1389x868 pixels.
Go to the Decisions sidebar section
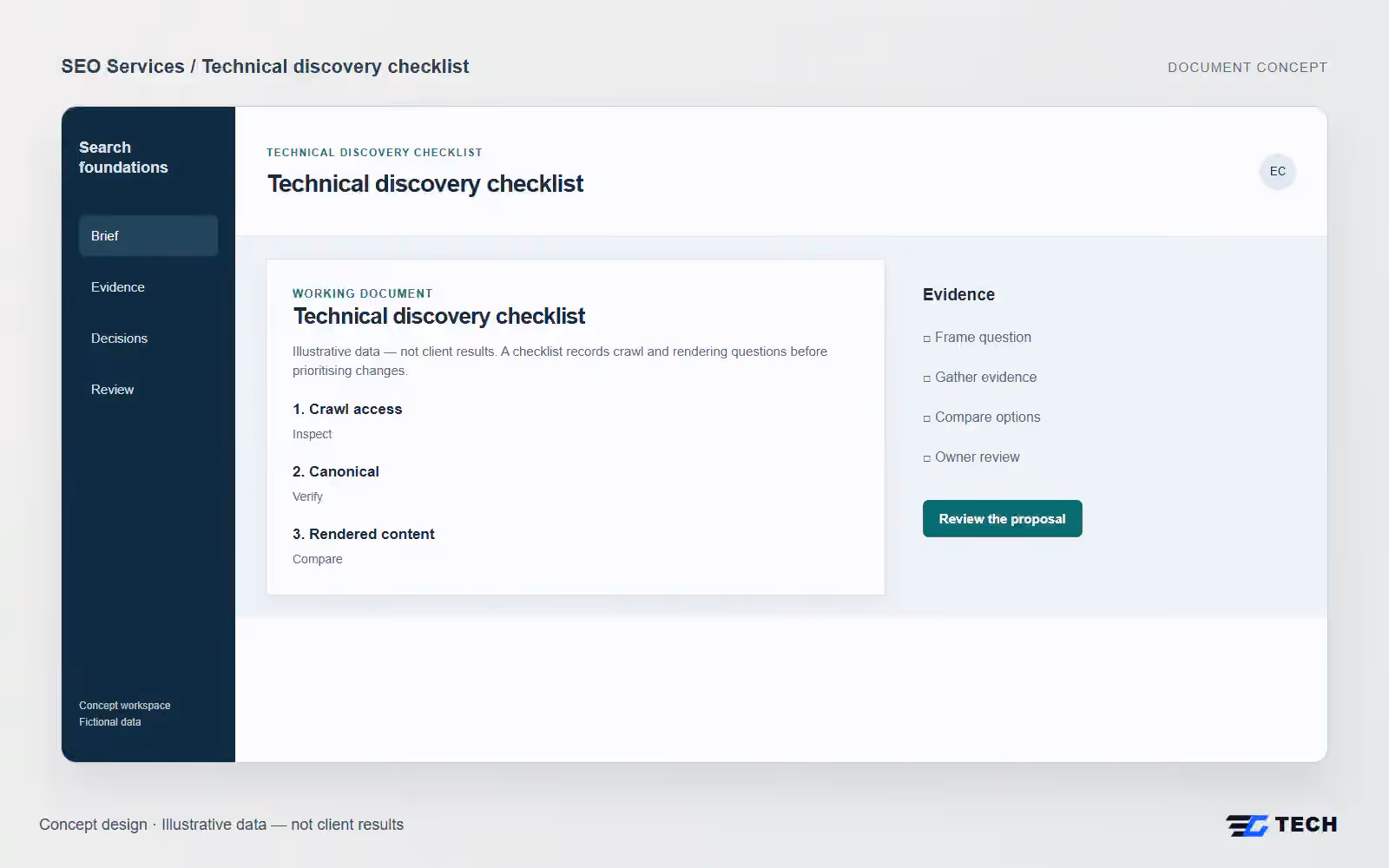tap(148, 339)
